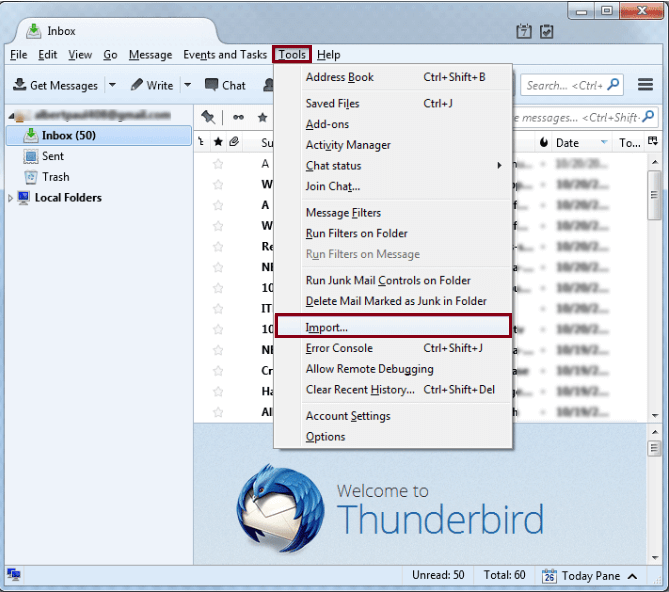Choose Address Book from Tools menu
Screen dimensions: 669x592
[x=393, y=77]
